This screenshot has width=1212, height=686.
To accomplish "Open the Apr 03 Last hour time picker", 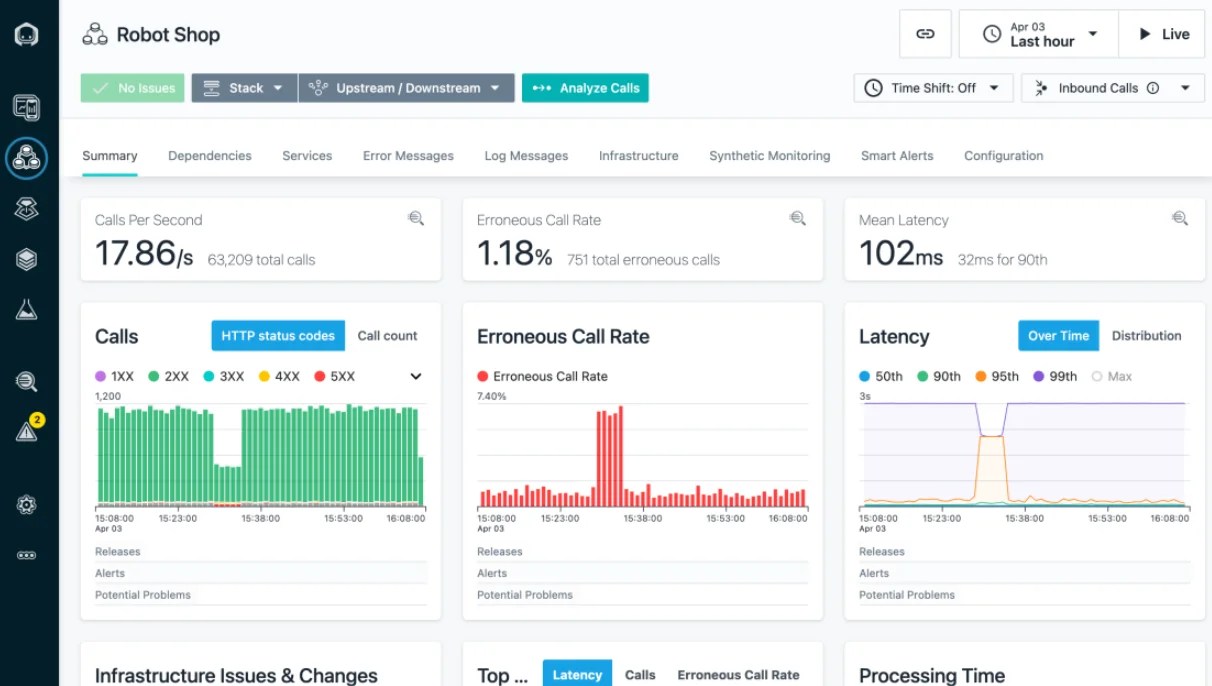I will tap(1037, 33).
